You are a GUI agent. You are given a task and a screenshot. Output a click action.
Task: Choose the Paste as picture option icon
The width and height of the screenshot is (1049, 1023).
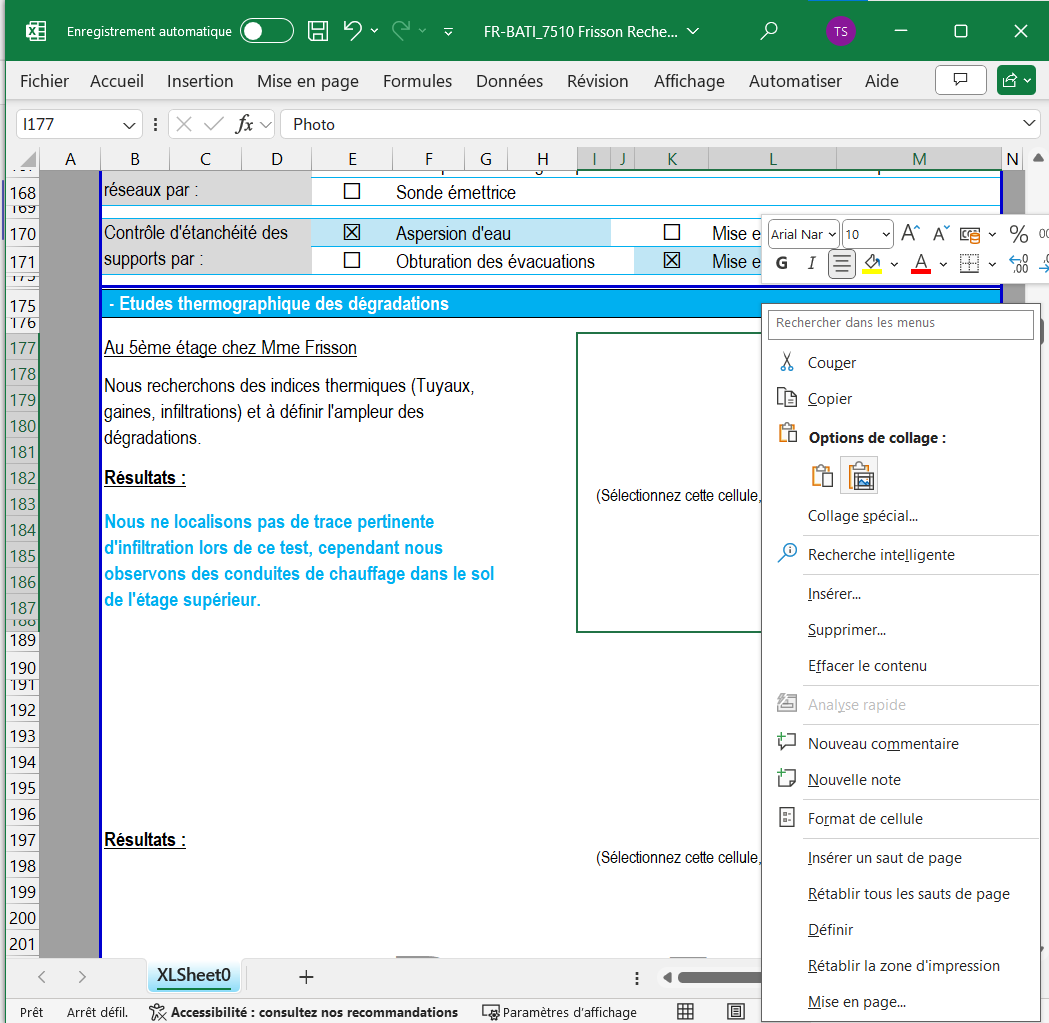pyautogui.click(x=860, y=476)
